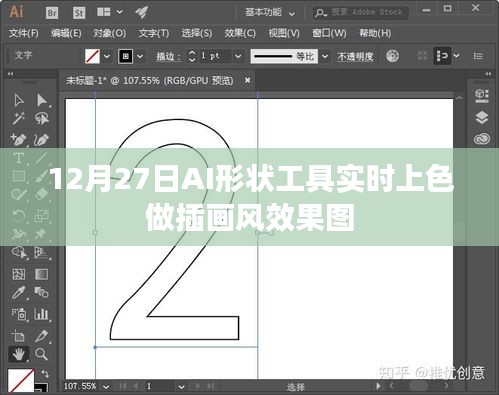Viewport: 499px width, 395px height.
Task: Open the 效果(C) menu
Action: (x=240, y=33)
